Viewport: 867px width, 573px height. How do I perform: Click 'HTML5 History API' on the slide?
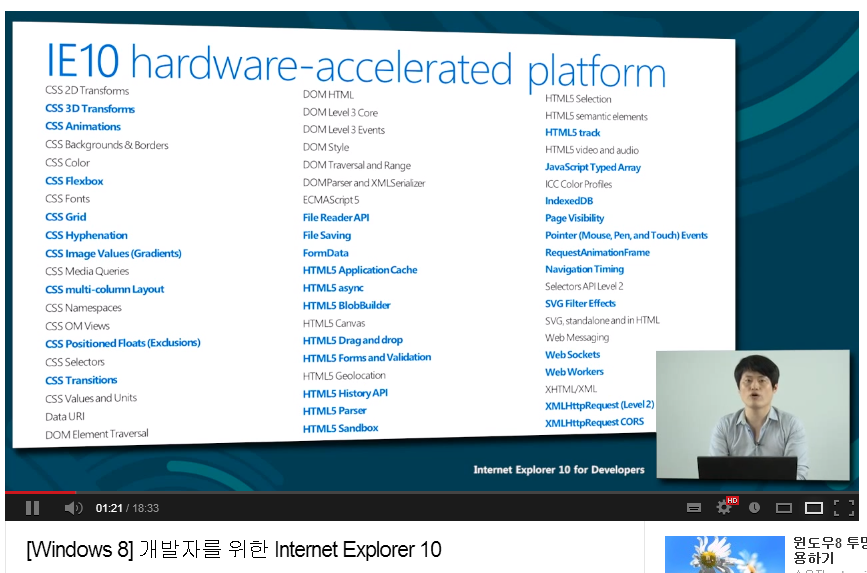pos(345,393)
